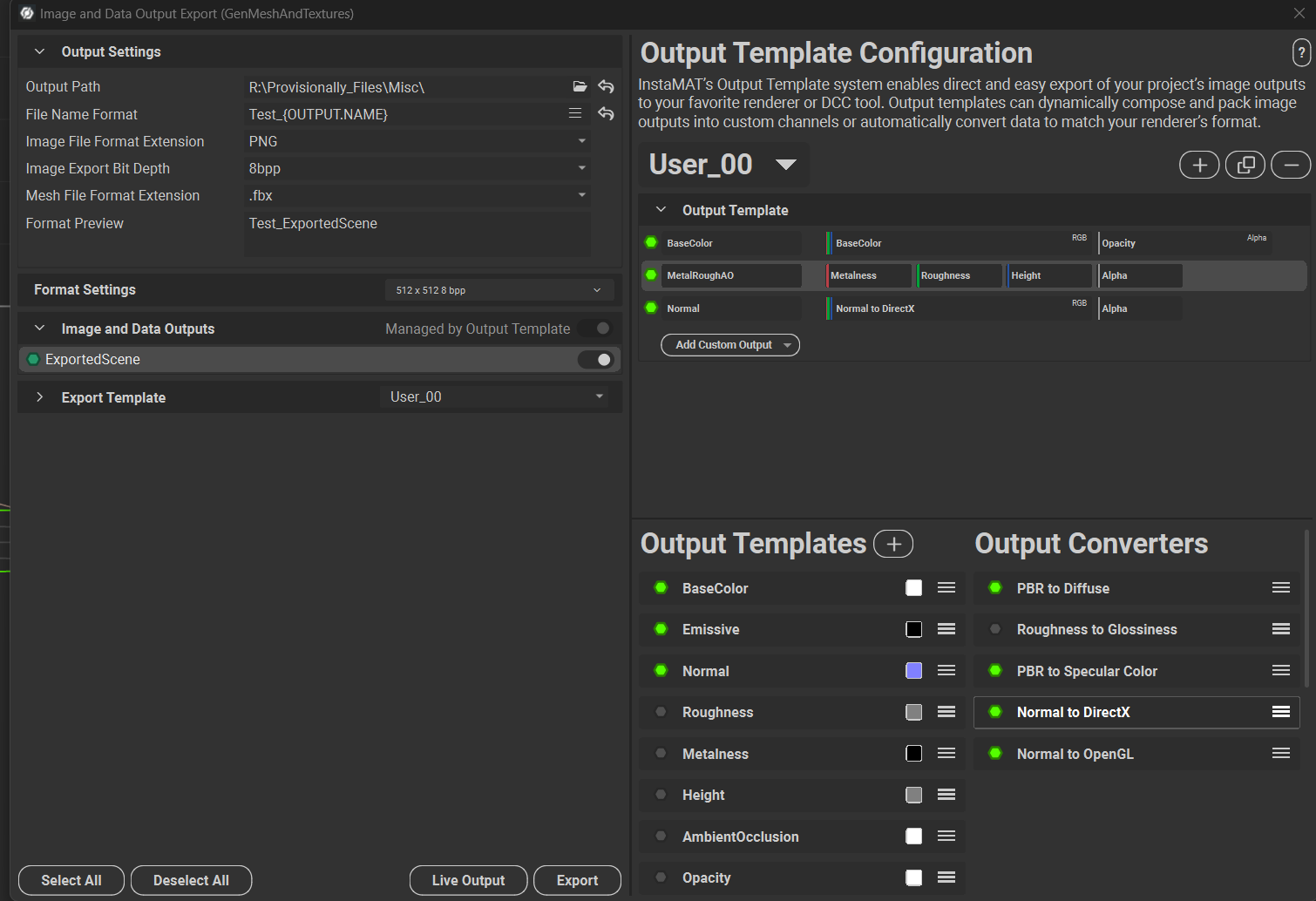Open the Image File Format Extension dropdown
The image size is (1316, 901).
point(418,141)
